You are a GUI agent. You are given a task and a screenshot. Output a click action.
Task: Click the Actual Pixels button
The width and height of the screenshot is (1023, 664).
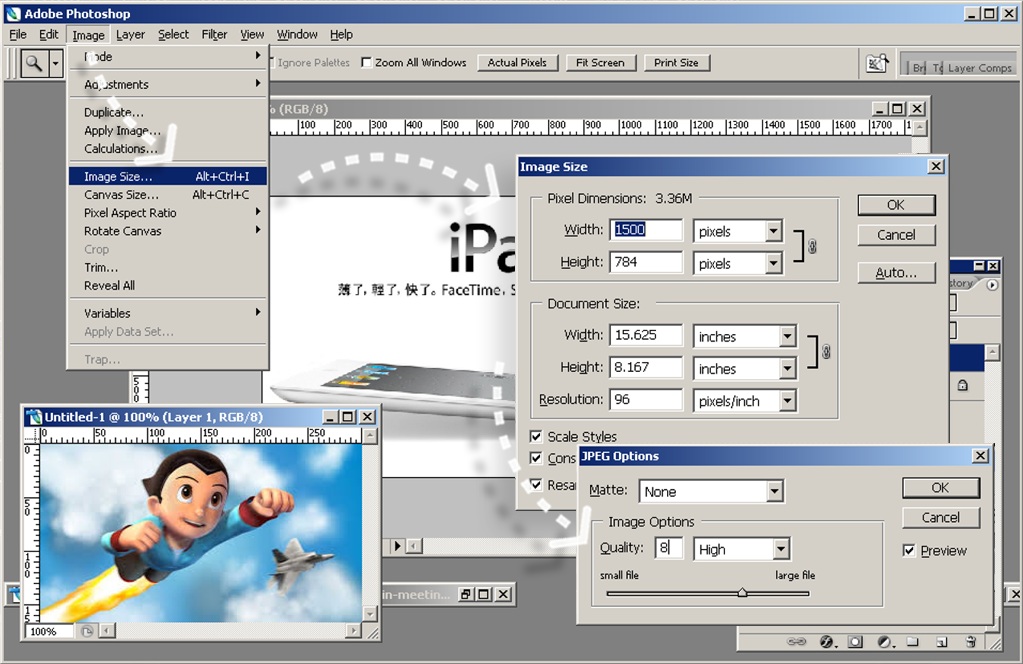coord(517,63)
